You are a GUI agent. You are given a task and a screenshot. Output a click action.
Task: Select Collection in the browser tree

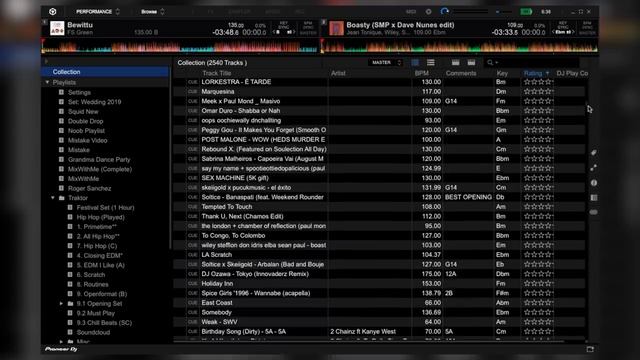coord(105,72)
